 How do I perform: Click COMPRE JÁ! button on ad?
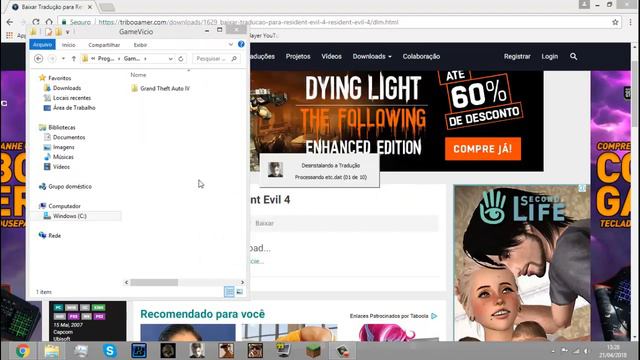pyautogui.click(x=483, y=149)
